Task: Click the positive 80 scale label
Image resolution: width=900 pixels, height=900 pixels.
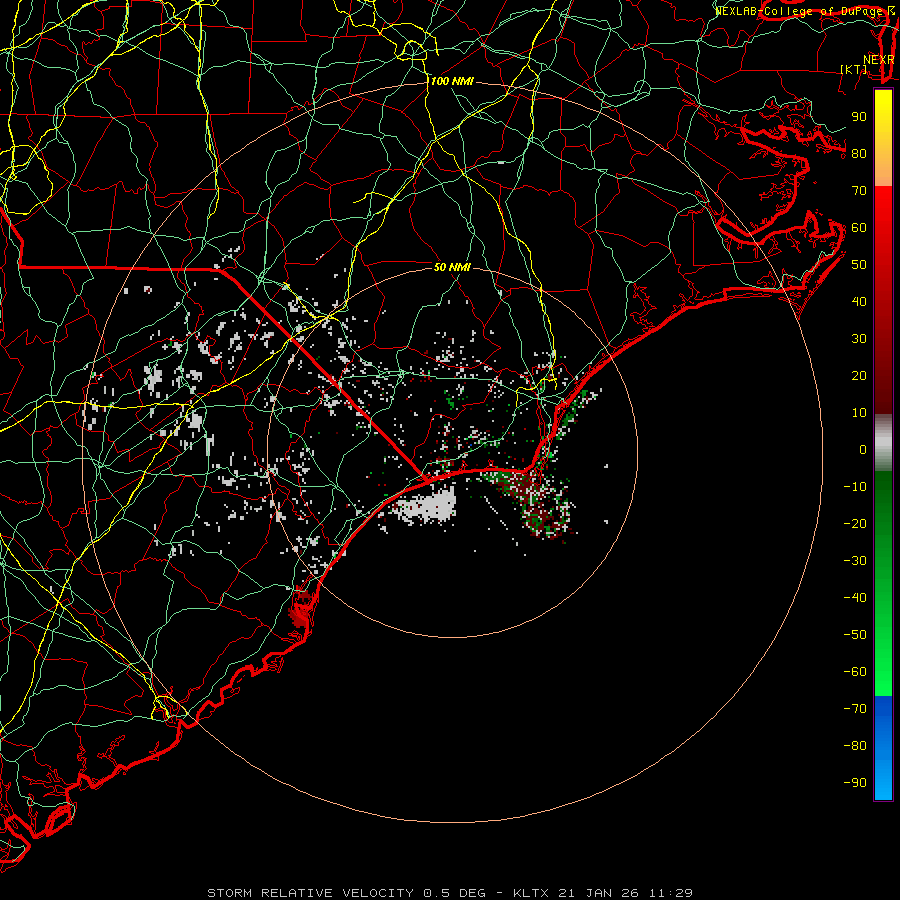Action: pos(859,154)
